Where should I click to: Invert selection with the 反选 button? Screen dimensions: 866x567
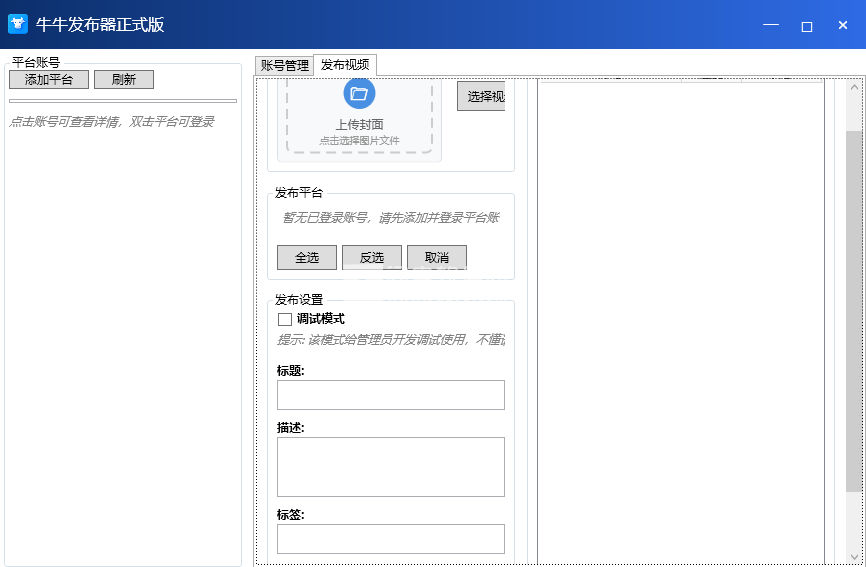(371, 258)
